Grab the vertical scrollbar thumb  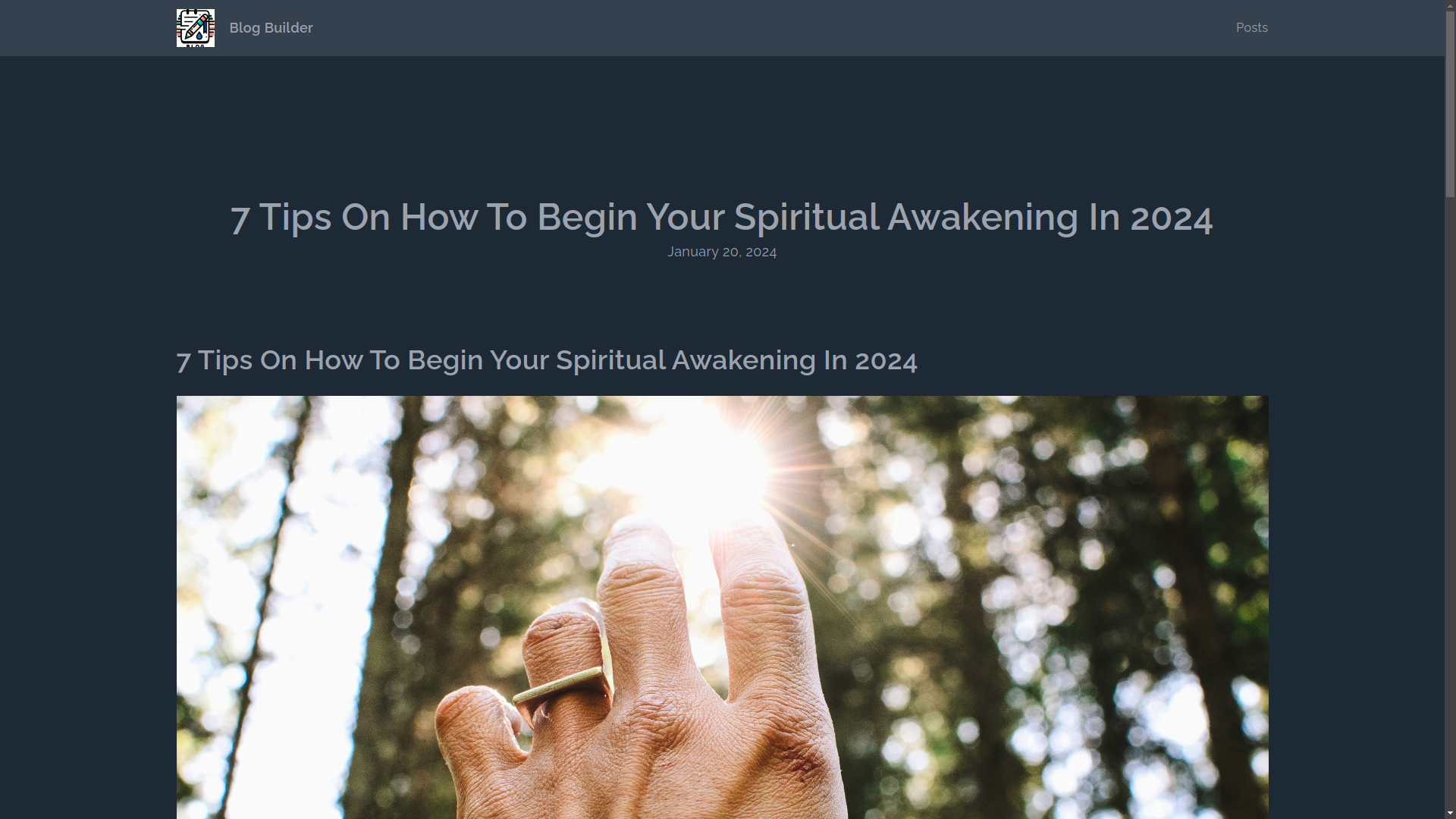coord(1450,103)
